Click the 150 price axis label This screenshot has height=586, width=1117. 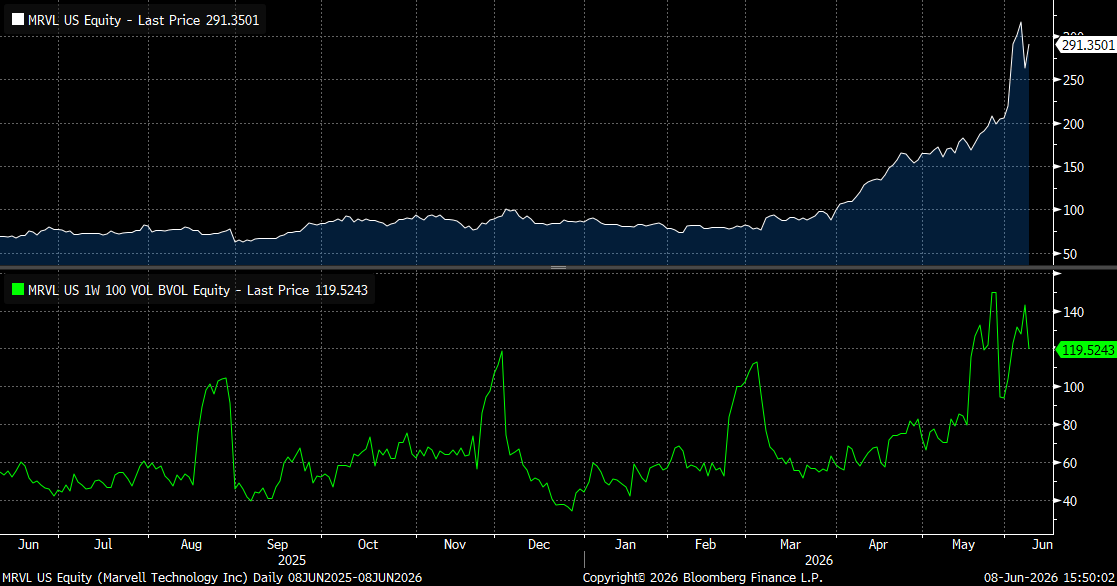pos(1073,167)
